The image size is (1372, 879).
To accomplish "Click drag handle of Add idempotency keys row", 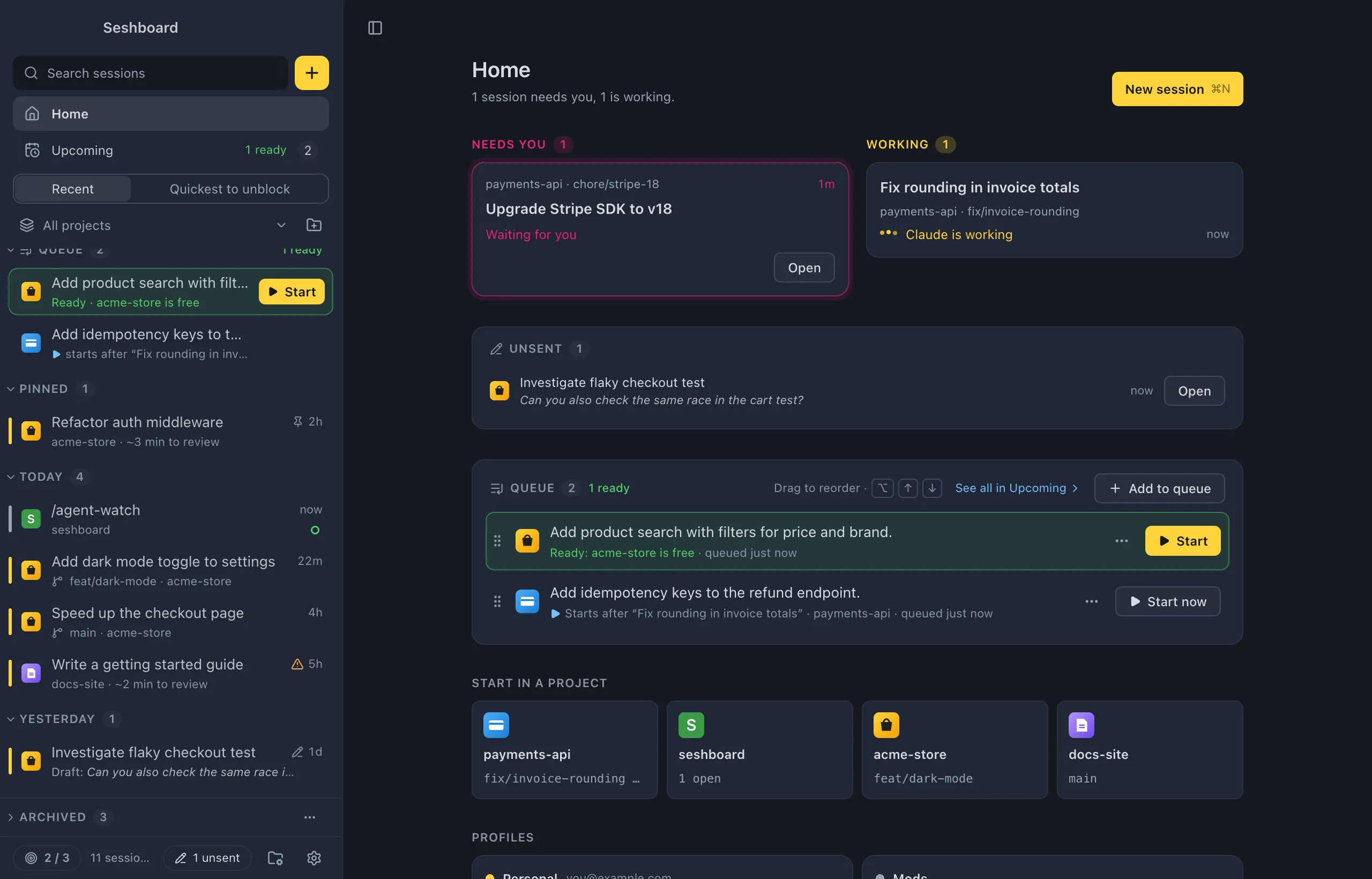I will click(497, 601).
